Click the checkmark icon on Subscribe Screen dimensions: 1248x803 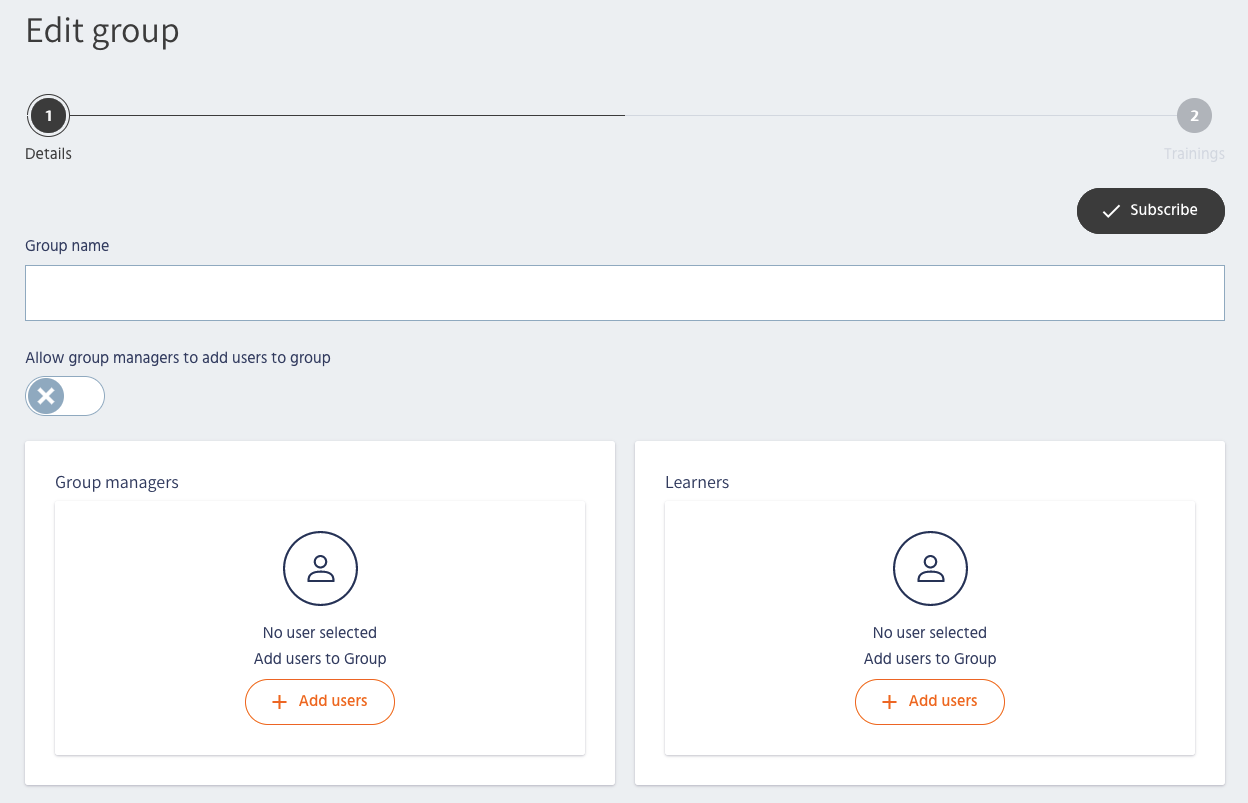click(1110, 211)
